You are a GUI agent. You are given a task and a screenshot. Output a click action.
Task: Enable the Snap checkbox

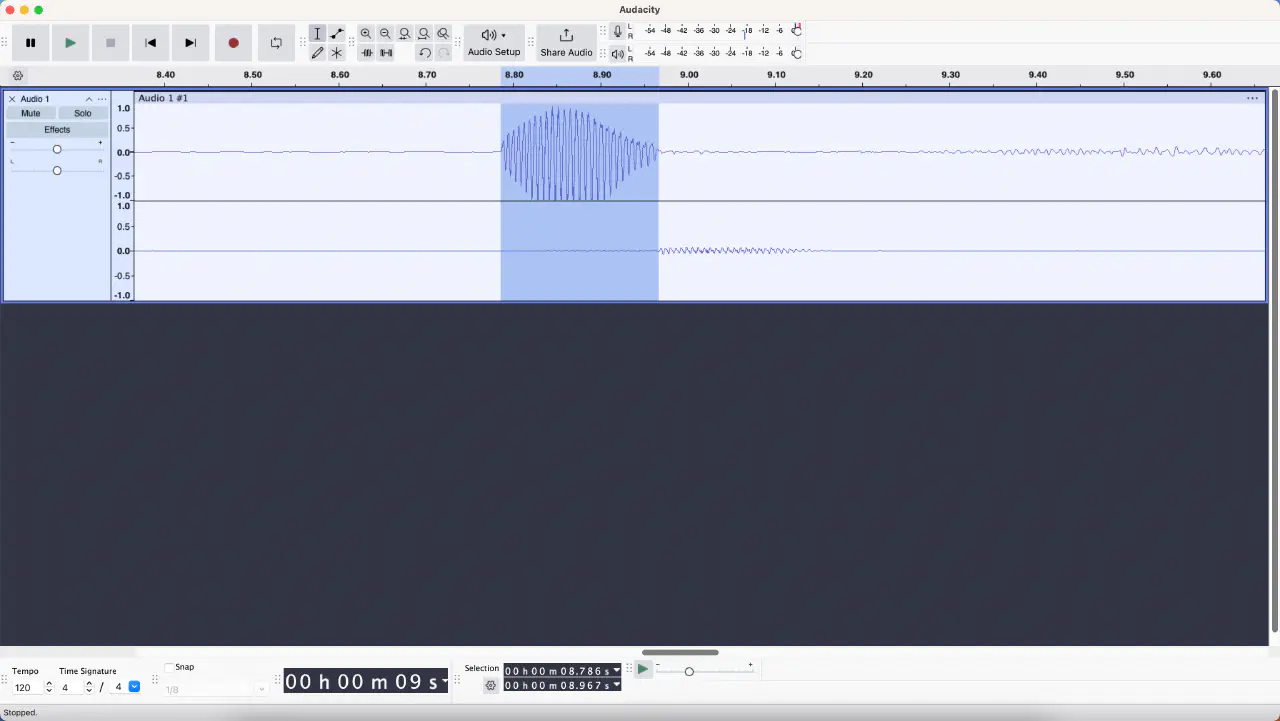pyautogui.click(x=169, y=667)
